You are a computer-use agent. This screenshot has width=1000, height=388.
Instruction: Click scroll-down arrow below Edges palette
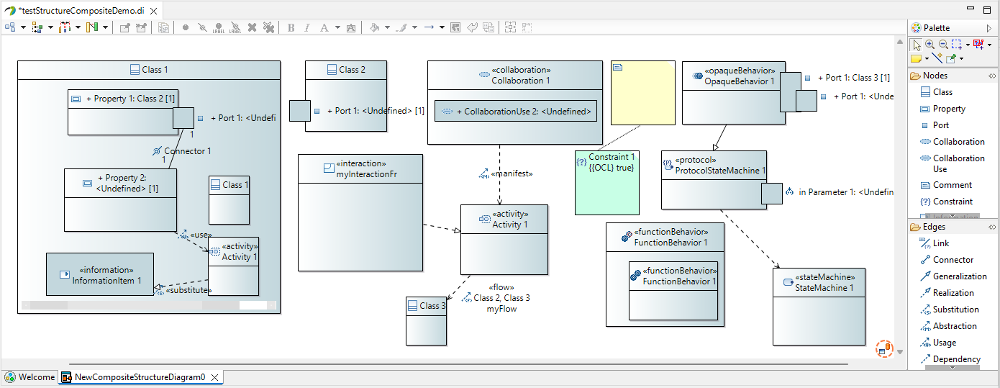point(952,368)
